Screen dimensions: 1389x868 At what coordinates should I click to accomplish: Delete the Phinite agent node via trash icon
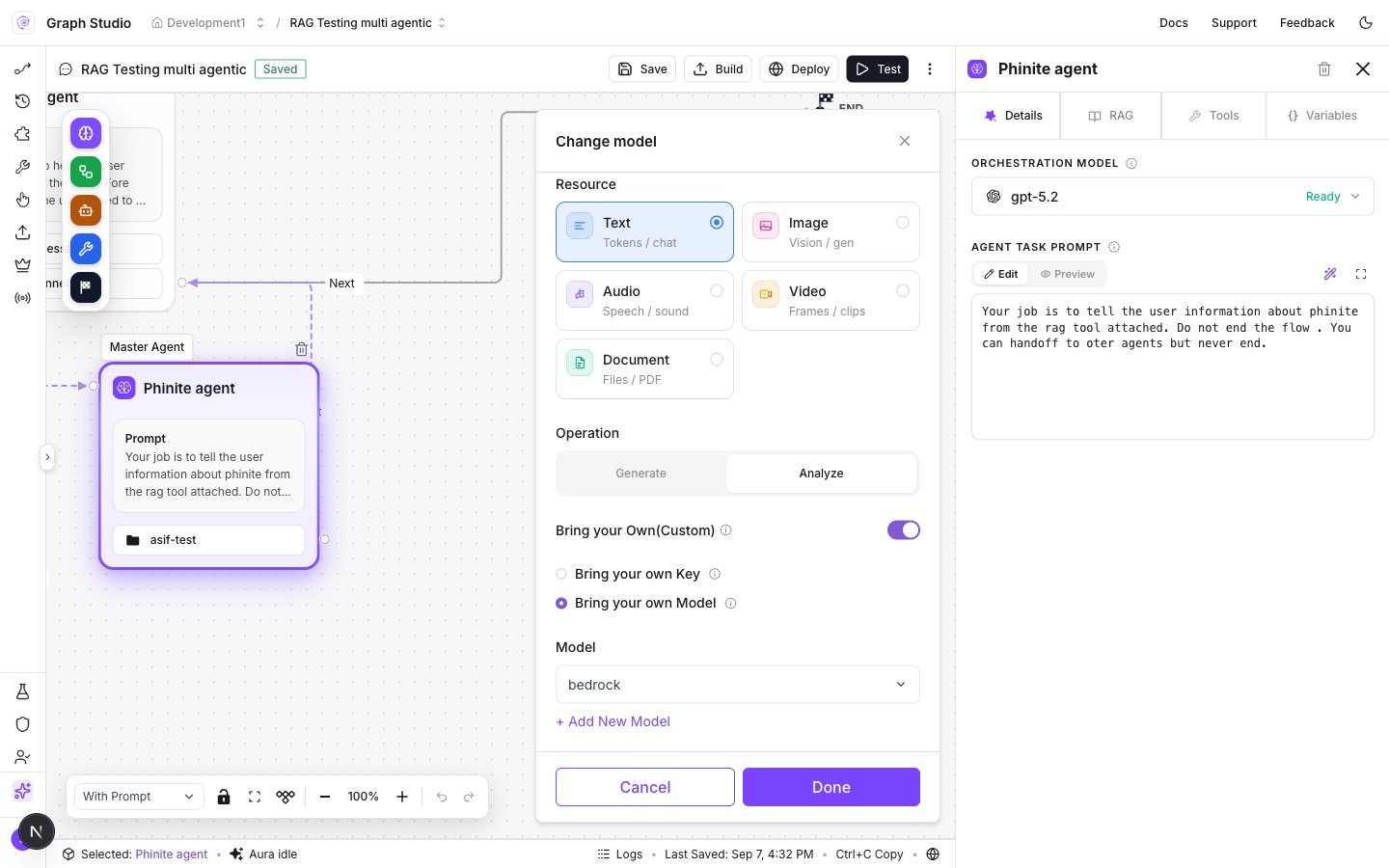pos(302,349)
